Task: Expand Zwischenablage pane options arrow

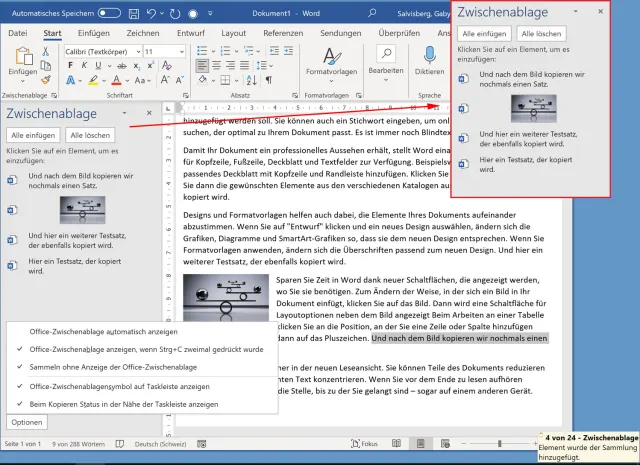Action: click(123, 114)
